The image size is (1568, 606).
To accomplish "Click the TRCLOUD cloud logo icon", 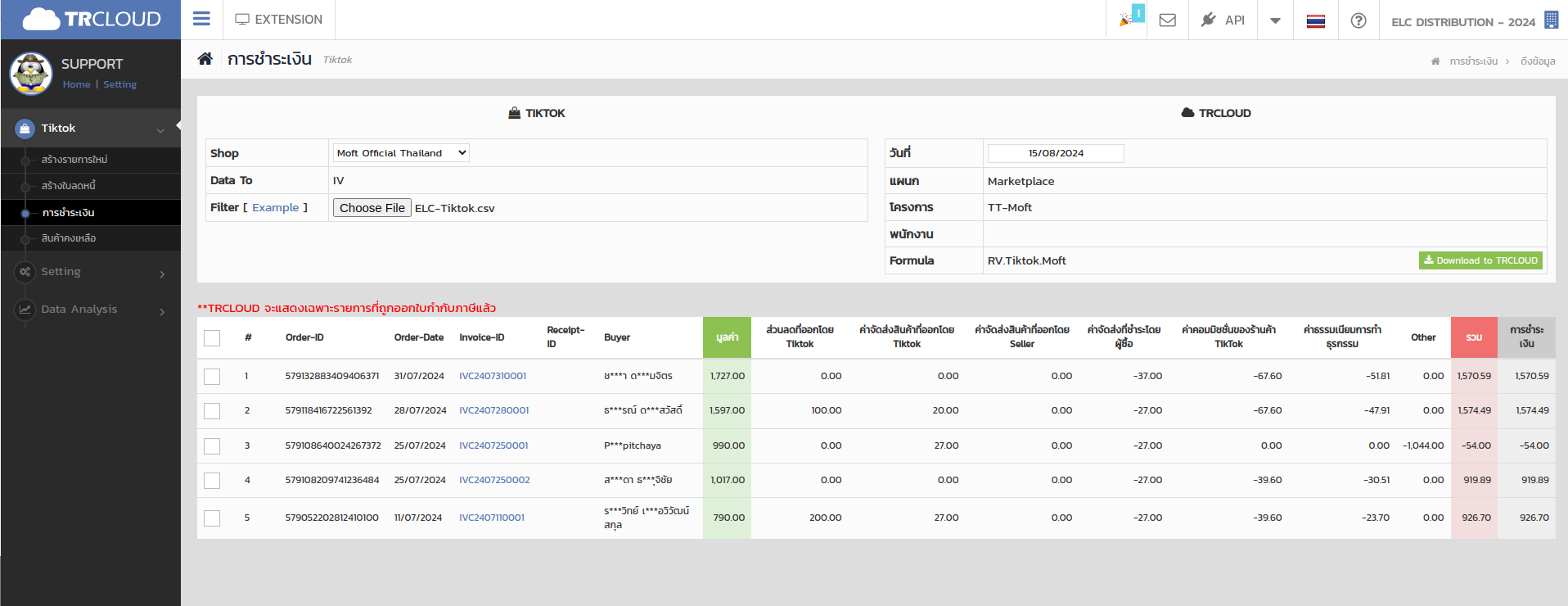I will (x=41, y=19).
